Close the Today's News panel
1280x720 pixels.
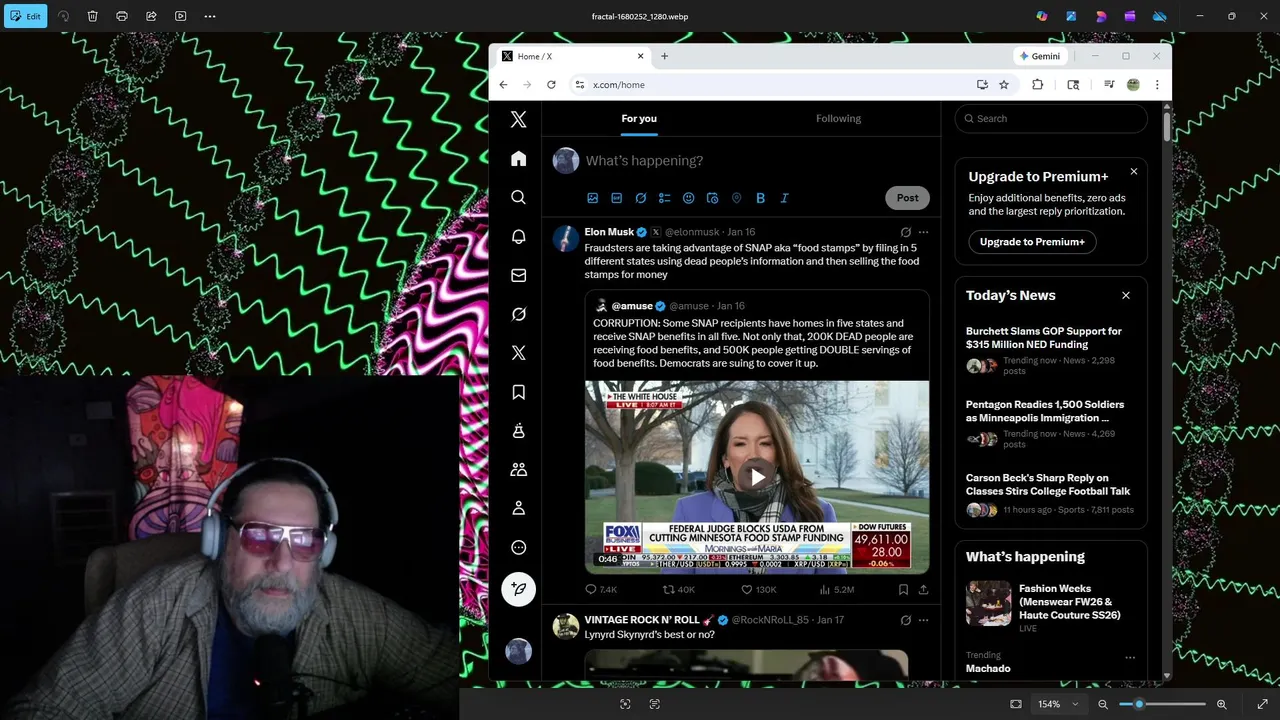coord(1126,295)
